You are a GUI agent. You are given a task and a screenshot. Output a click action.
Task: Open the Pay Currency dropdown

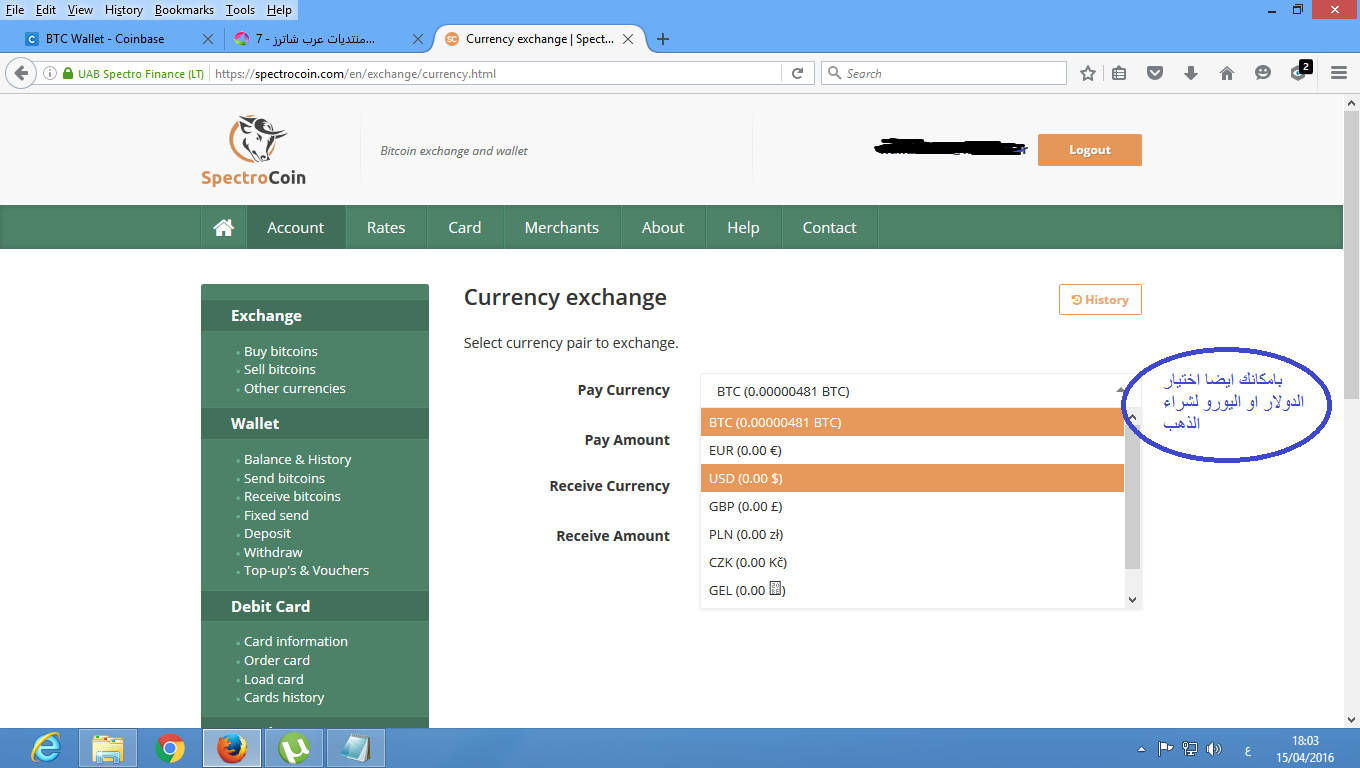point(920,391)
